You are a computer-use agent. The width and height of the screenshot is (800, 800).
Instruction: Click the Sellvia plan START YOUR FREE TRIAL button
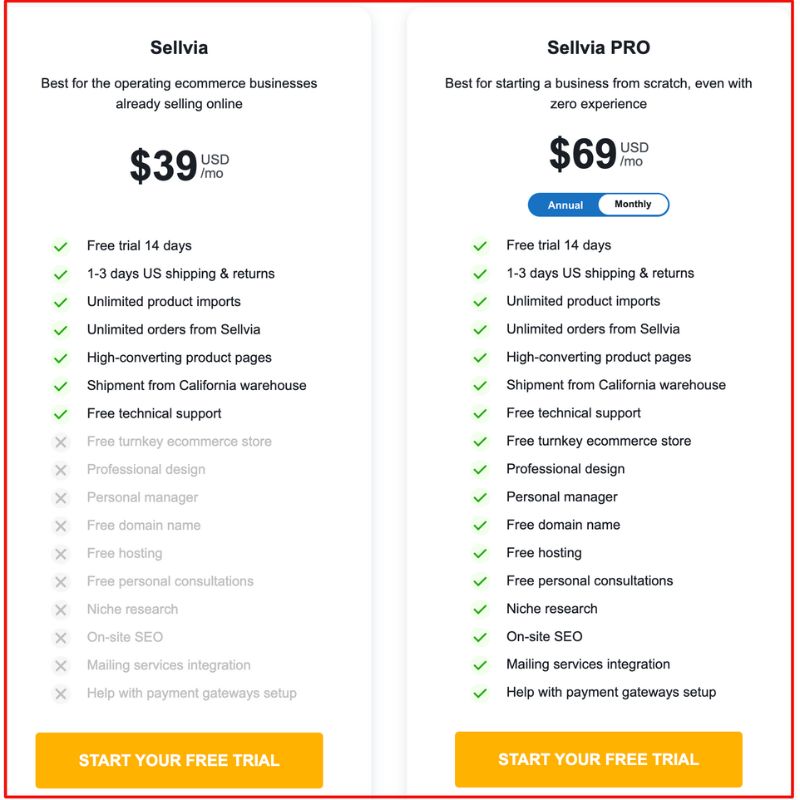(x=179, y=760)
